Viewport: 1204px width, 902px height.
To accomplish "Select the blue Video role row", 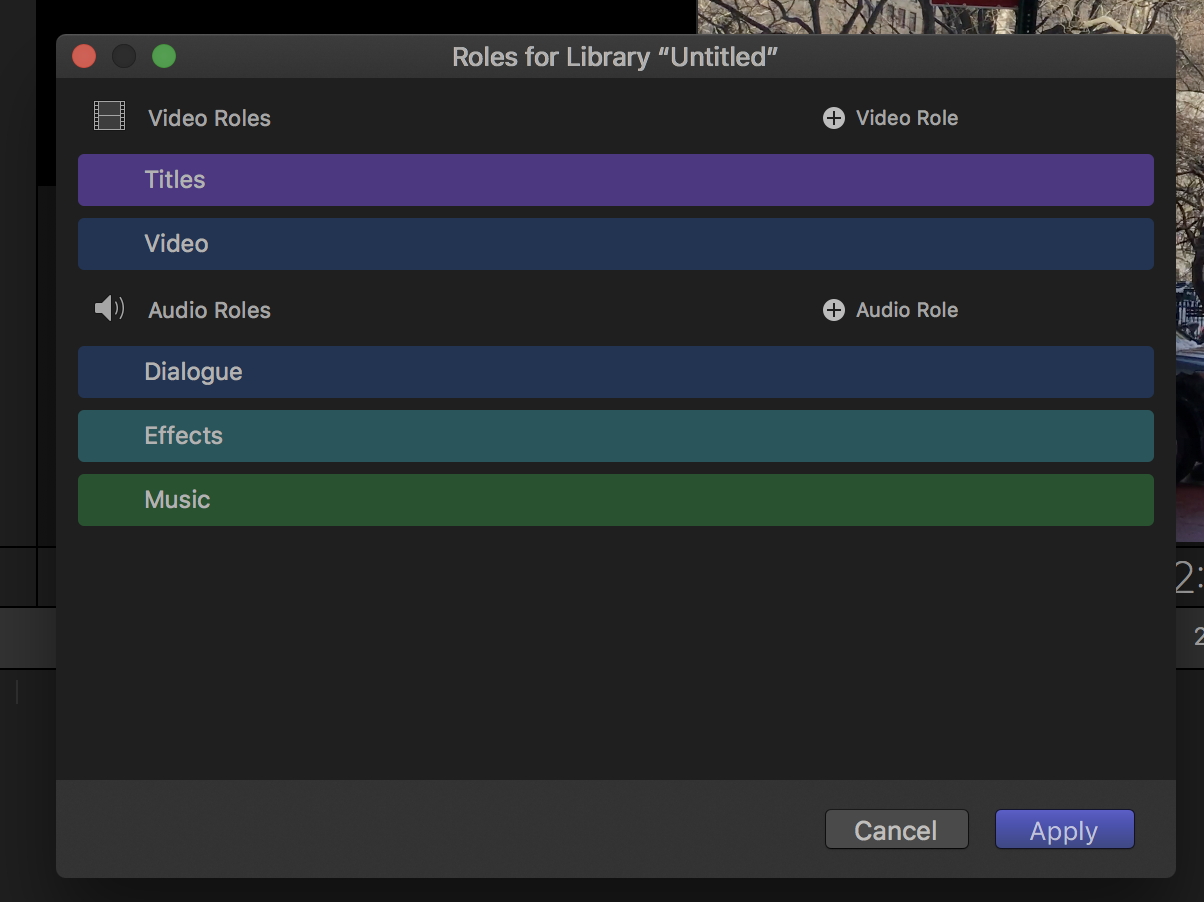I will (x=616, y=244).
